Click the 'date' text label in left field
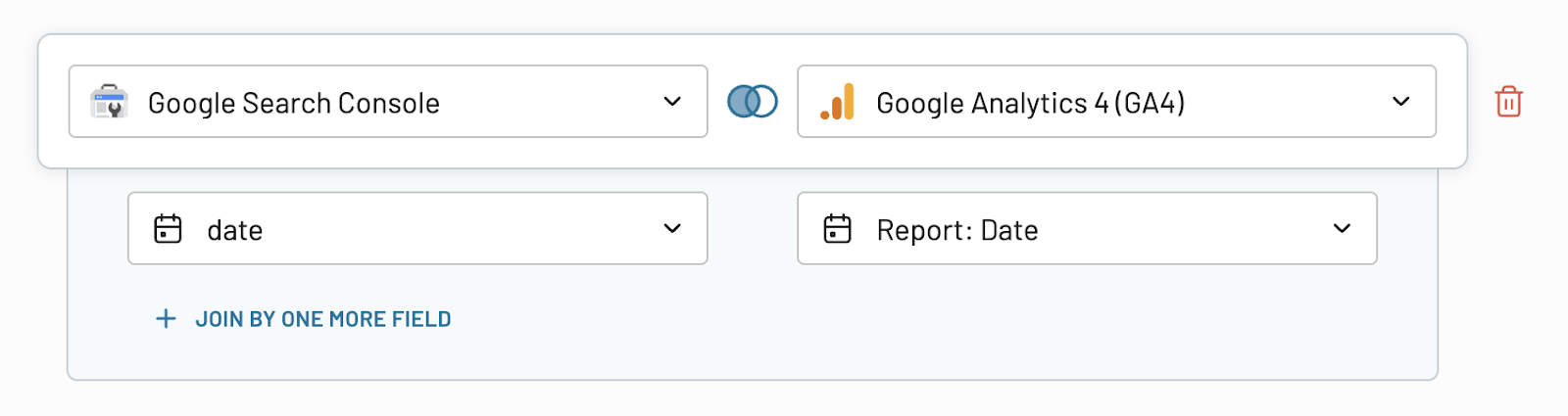The width and height of the screenshot is (1568, 416). (x=235, y=230)
